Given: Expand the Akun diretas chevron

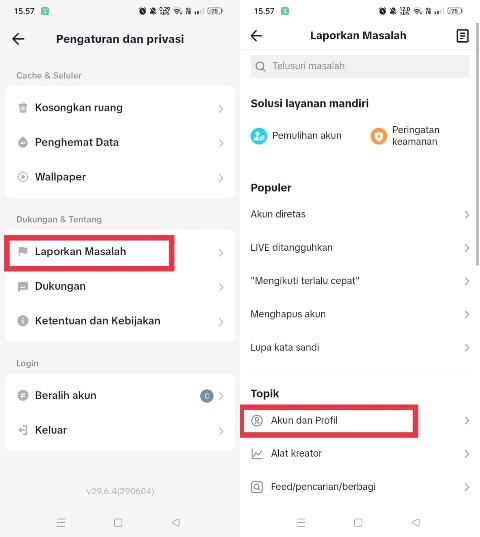Looking at the screenshot, I should (x=467, y=214).
